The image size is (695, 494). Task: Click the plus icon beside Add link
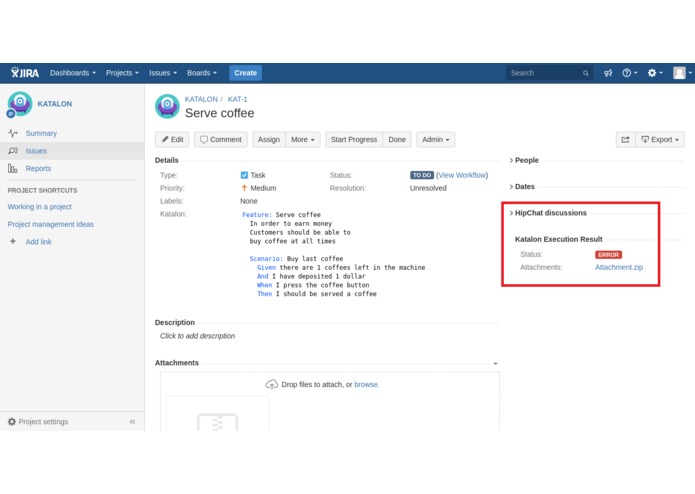(x=13, y=241)
